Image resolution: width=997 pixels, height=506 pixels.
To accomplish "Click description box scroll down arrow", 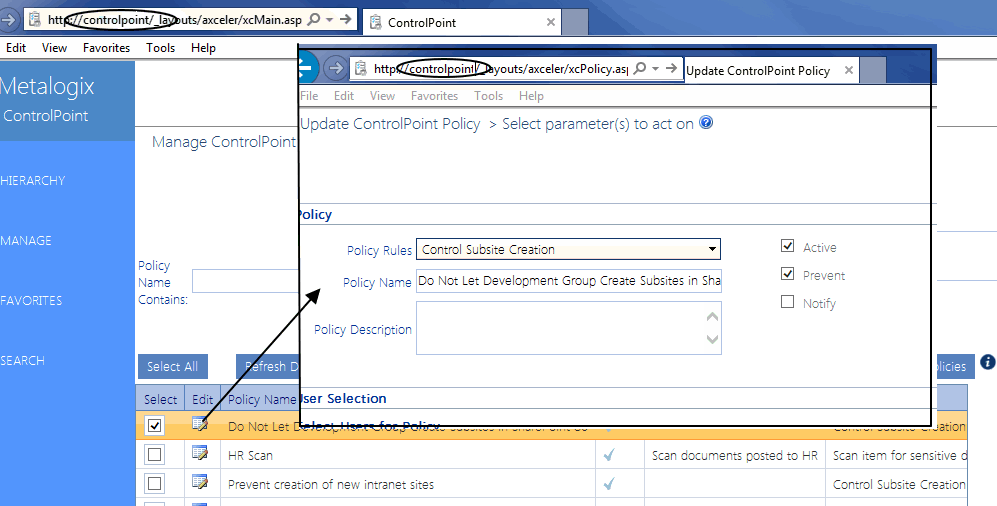I will (x=713, y=339).
